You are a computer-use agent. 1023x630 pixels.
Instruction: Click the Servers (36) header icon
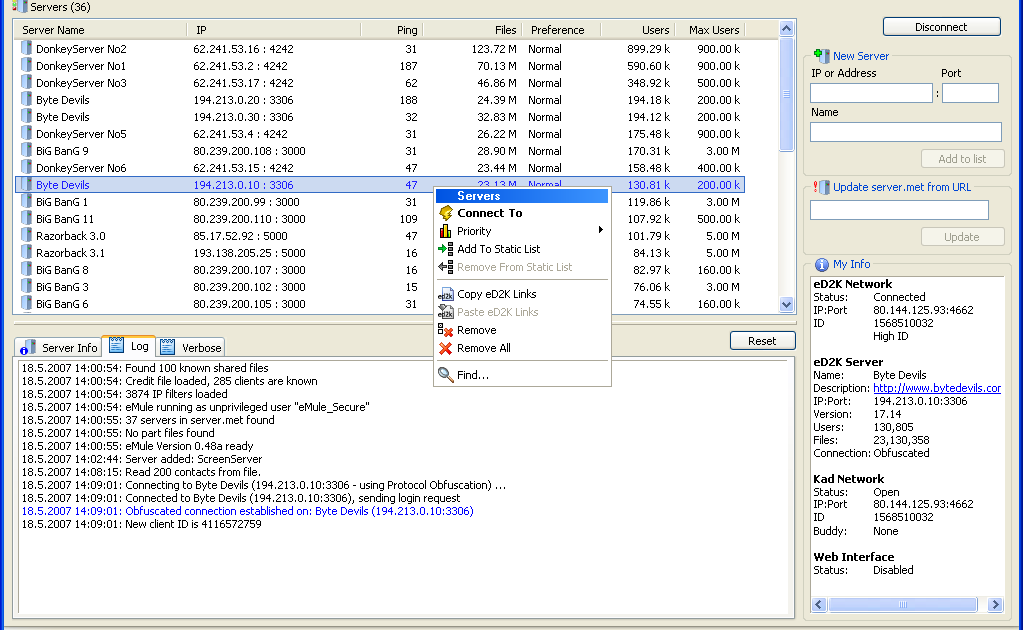point(20,7)
